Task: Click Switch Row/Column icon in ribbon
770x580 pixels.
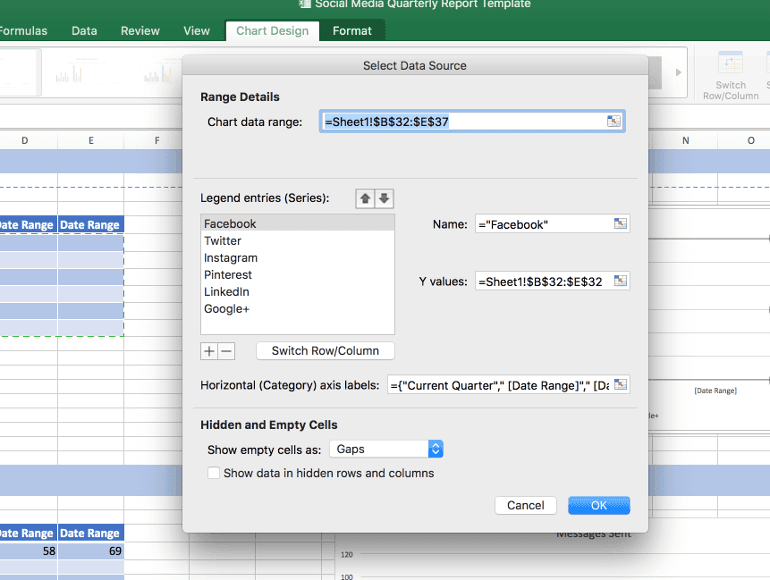Action: point(730,75)
